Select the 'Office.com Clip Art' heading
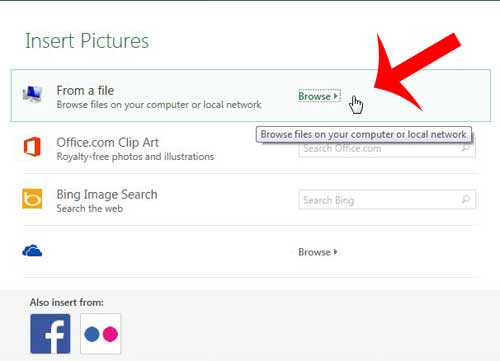 (x=108, y=143)
